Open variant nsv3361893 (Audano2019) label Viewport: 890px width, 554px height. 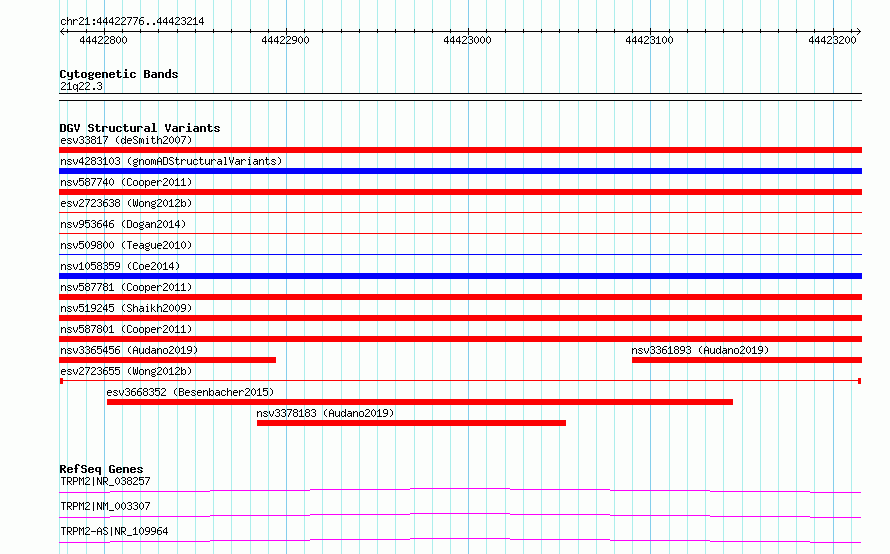700,350
